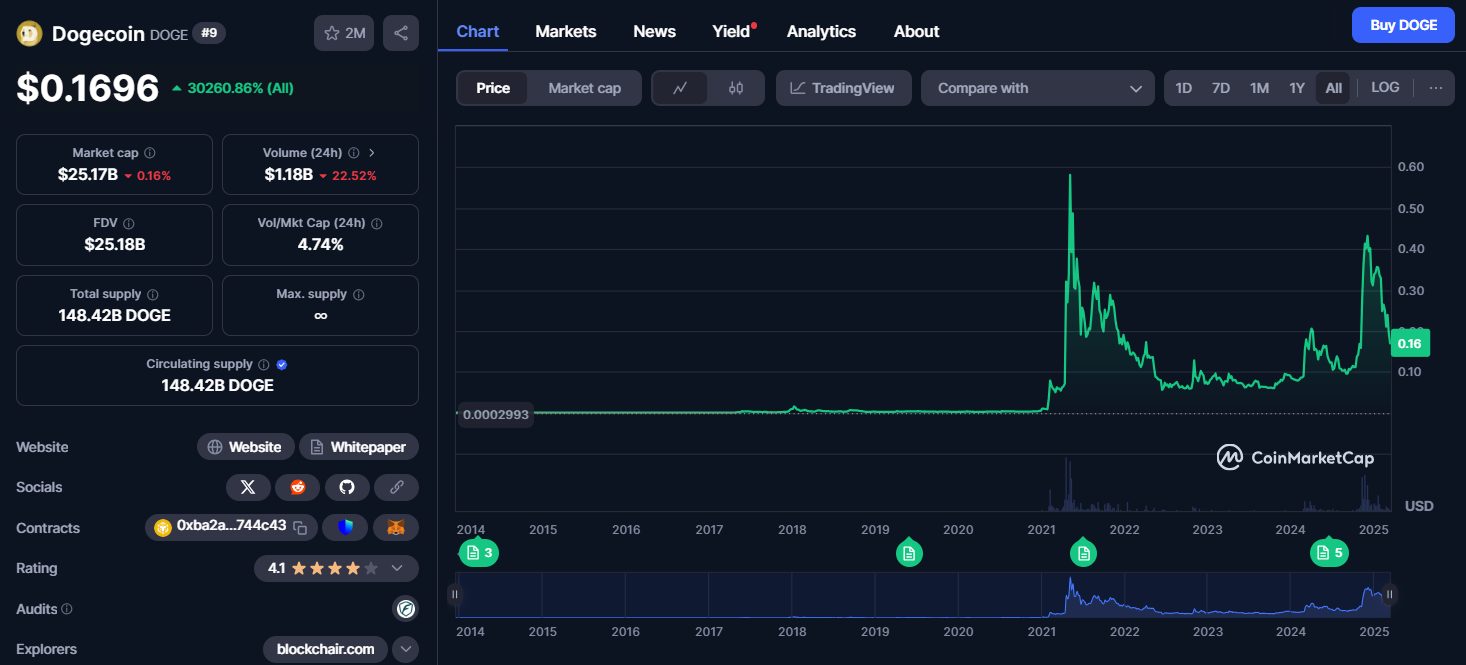
Task: Open the Compare with dropdown
Action: tap(1038, 88)
